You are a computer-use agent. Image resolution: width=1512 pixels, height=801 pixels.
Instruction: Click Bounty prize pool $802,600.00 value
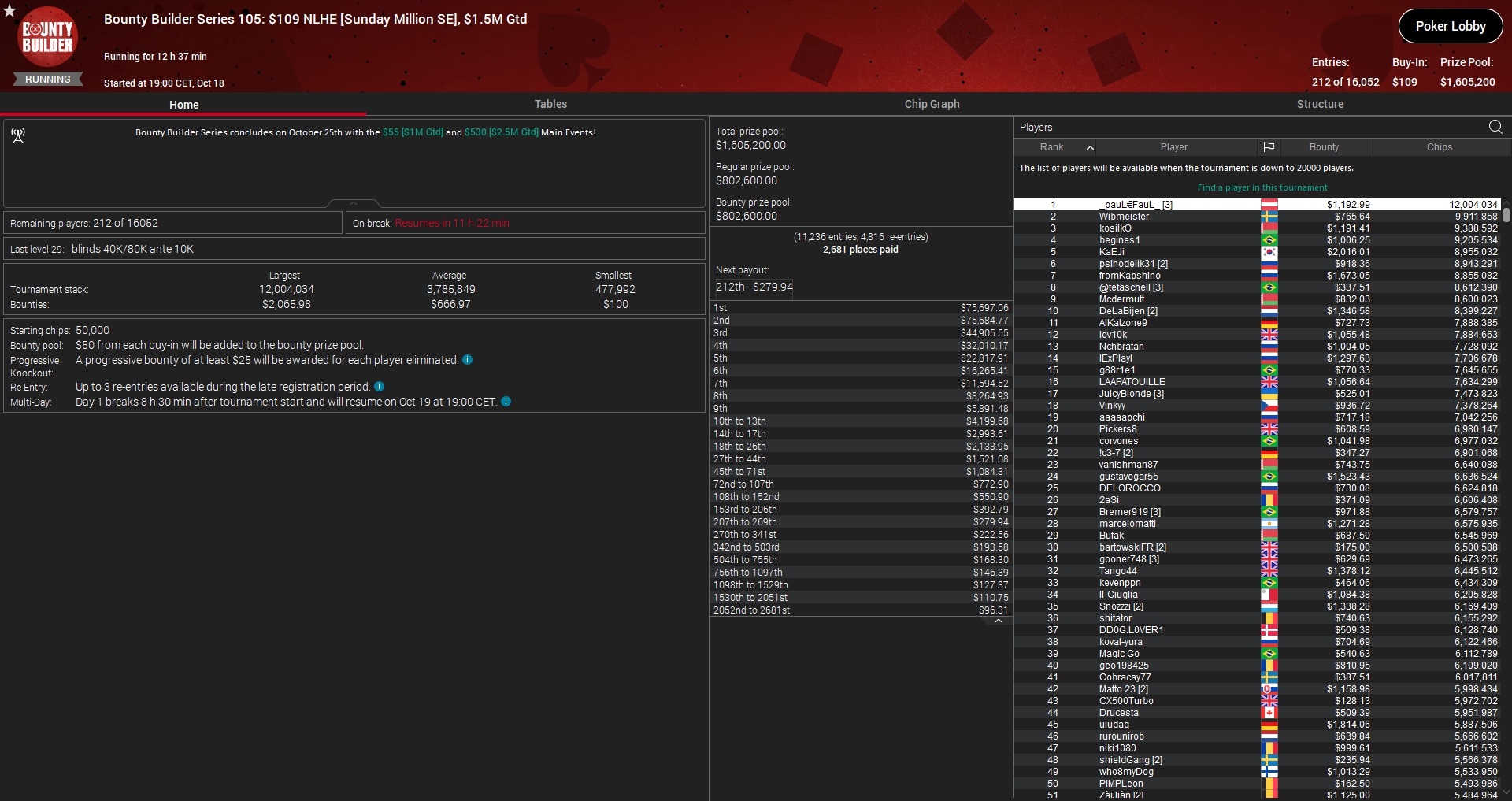click(x=747, y=216)
